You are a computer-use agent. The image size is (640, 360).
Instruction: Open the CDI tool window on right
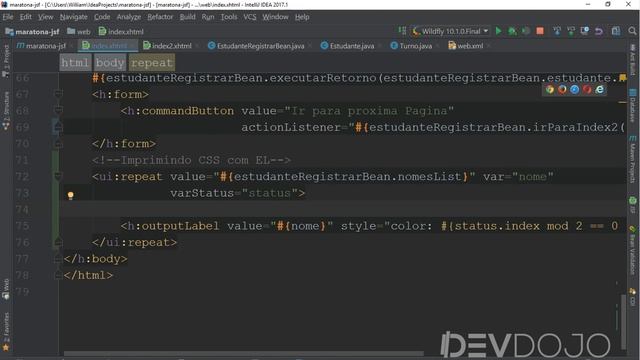(632, 297)
